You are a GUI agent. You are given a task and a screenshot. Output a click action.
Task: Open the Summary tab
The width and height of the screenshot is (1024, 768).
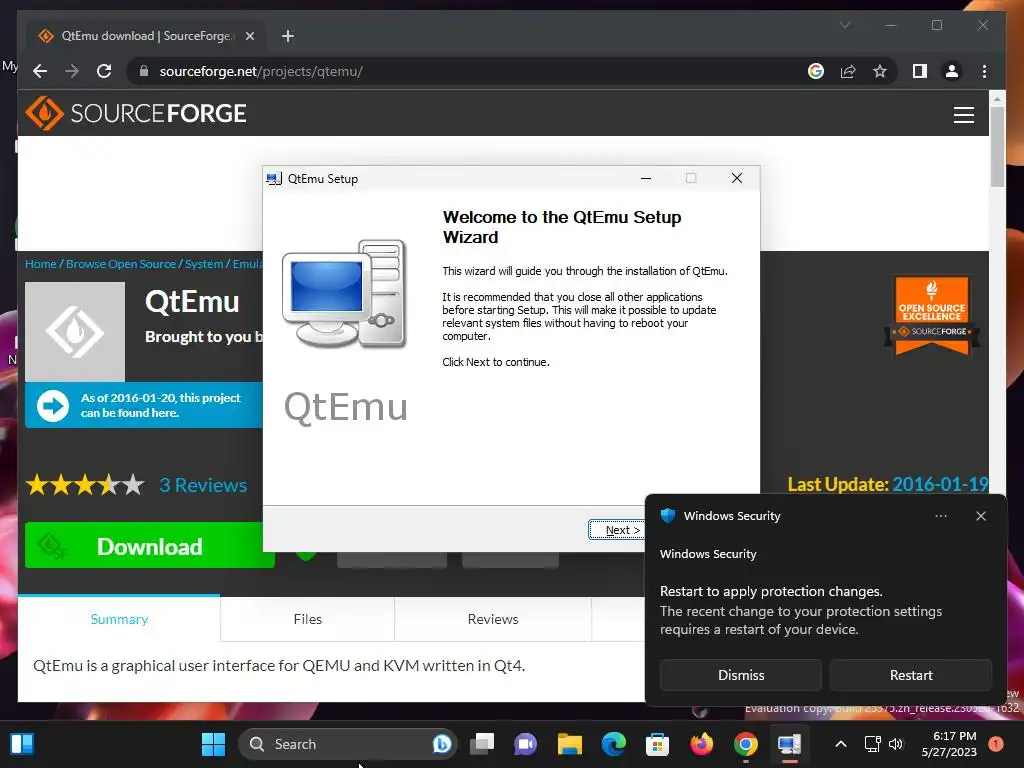(119, 618)
